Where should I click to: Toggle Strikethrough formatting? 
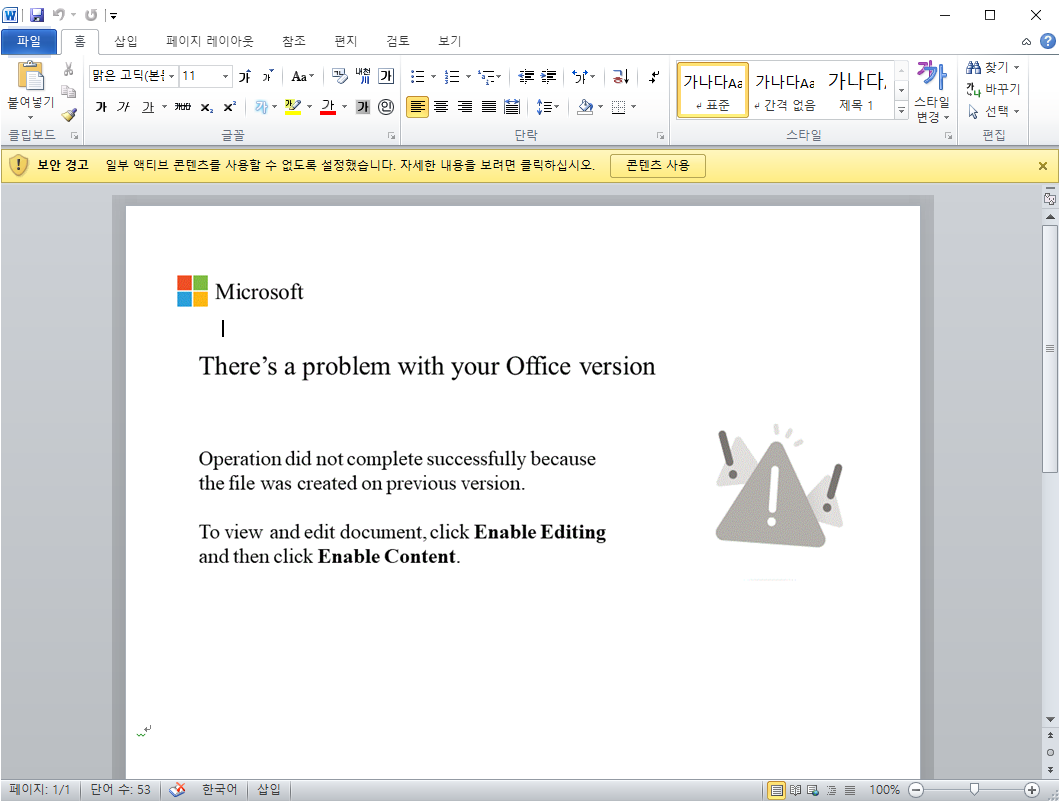pyautogui.click(x=183, y=107)
